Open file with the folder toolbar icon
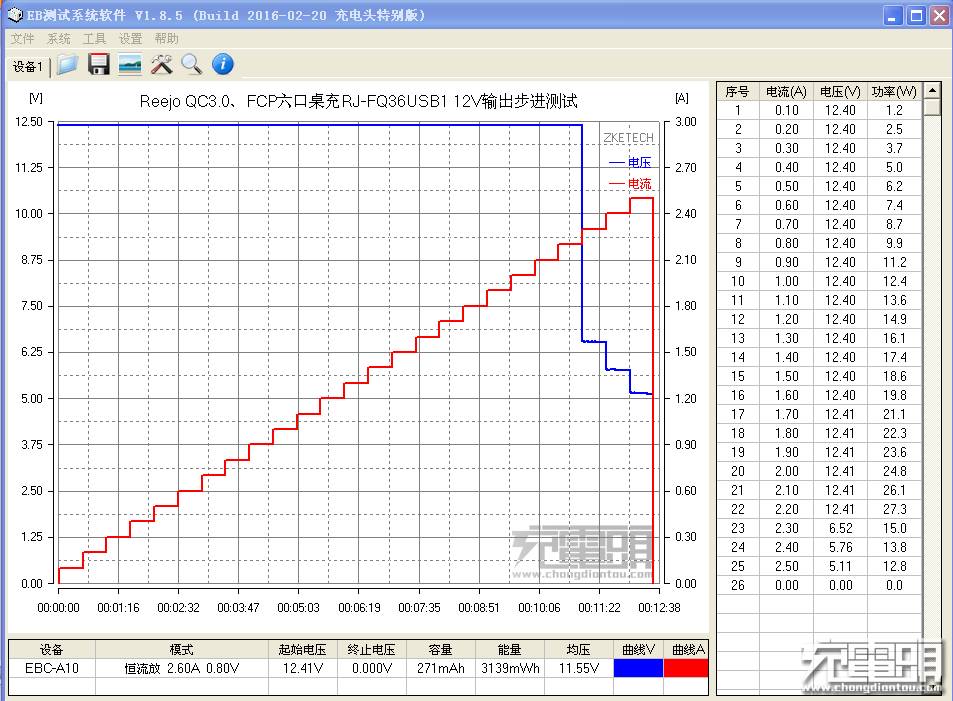This screenshot has height=701, width=953. click(67, 64)
